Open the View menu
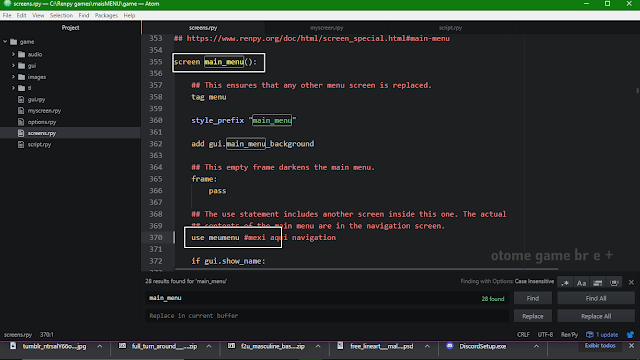 tap(38, 16)
